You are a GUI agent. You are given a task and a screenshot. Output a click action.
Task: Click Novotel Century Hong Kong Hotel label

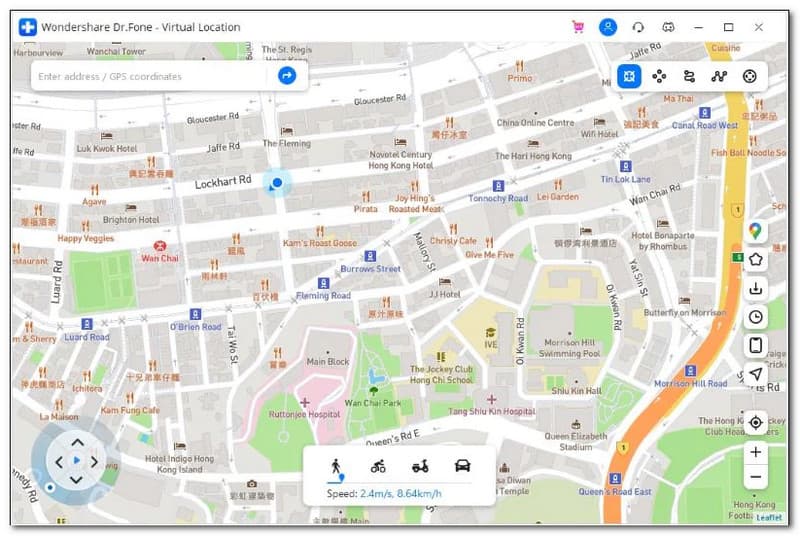click(401, 160)
